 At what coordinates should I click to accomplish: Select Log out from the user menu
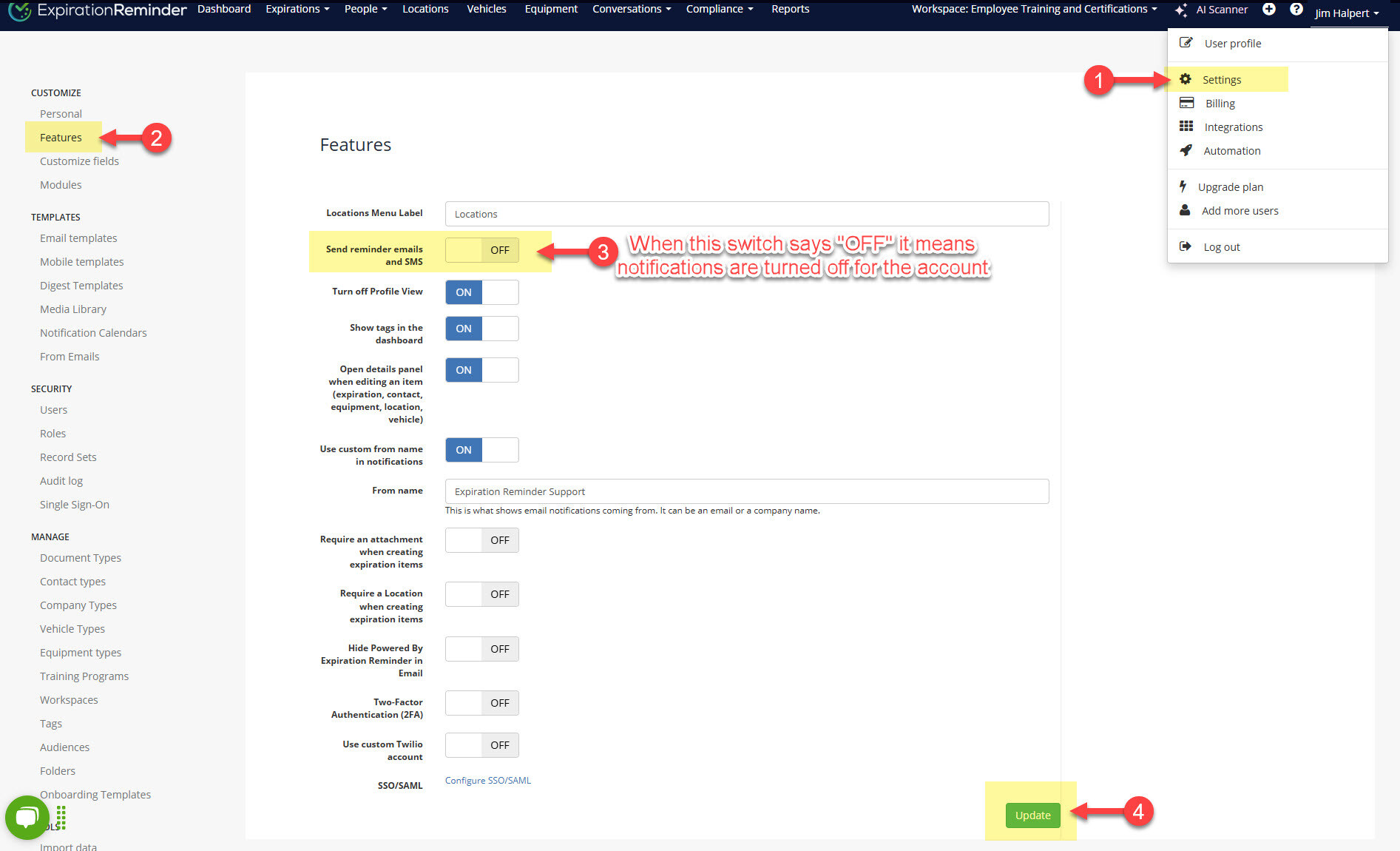coord(1222,247)
